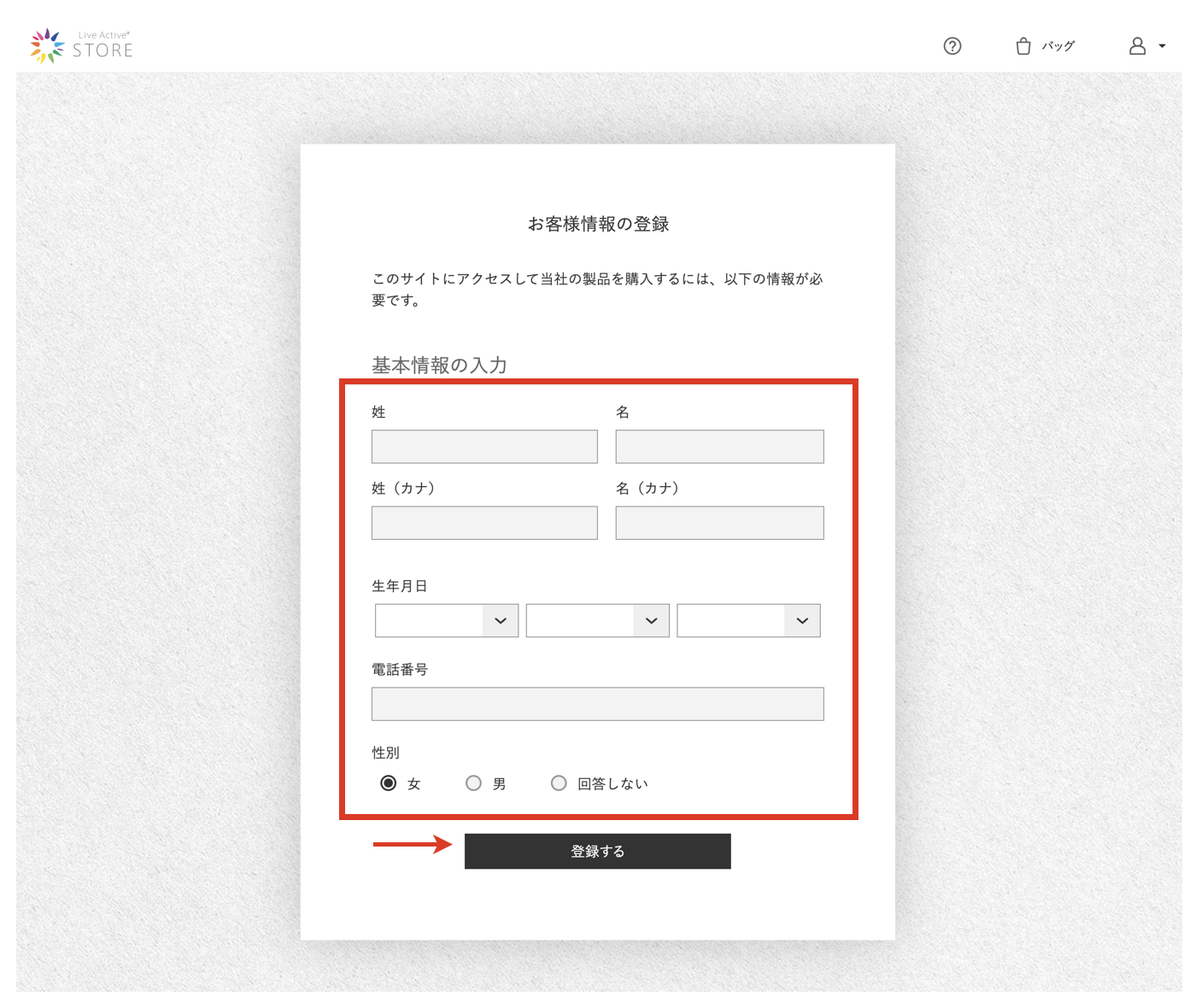
Task: Click the shopping bag icon
Action: click(1022, 46)
